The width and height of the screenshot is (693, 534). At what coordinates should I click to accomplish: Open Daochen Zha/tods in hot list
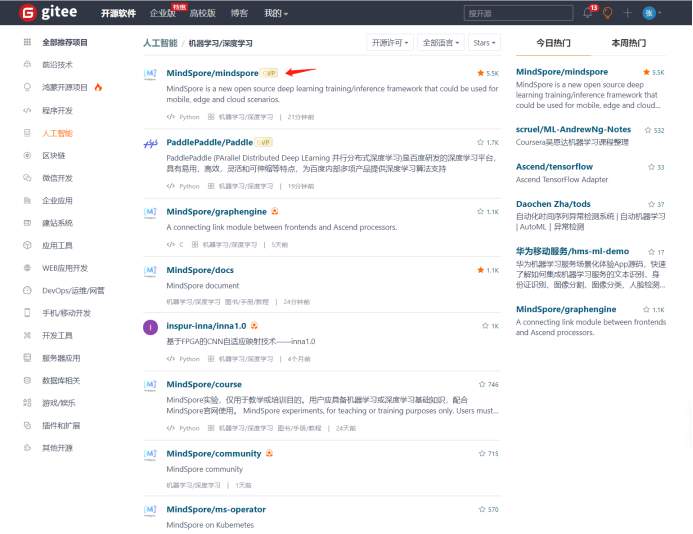553,204
